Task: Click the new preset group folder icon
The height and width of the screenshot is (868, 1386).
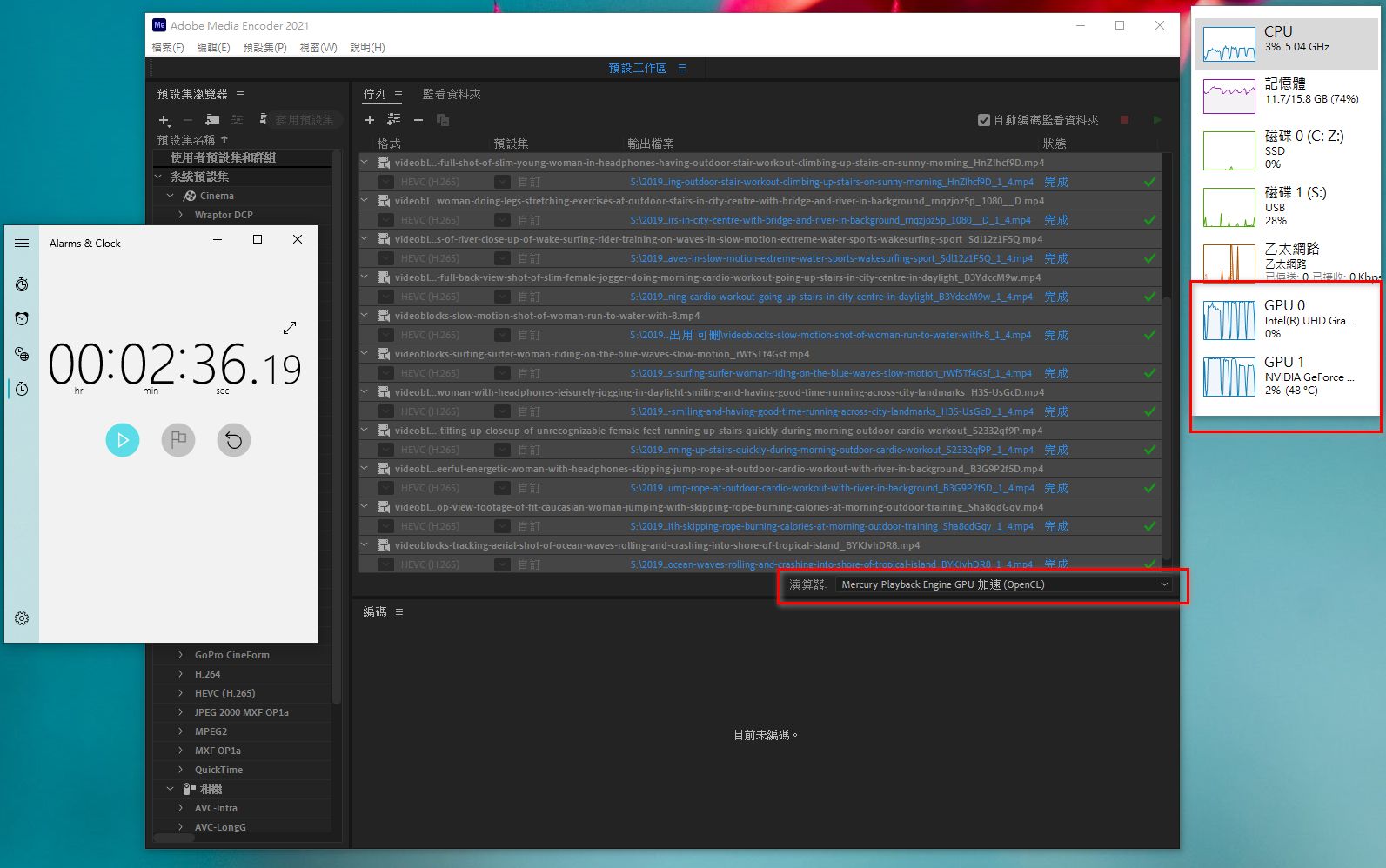Action: point(212,120)
